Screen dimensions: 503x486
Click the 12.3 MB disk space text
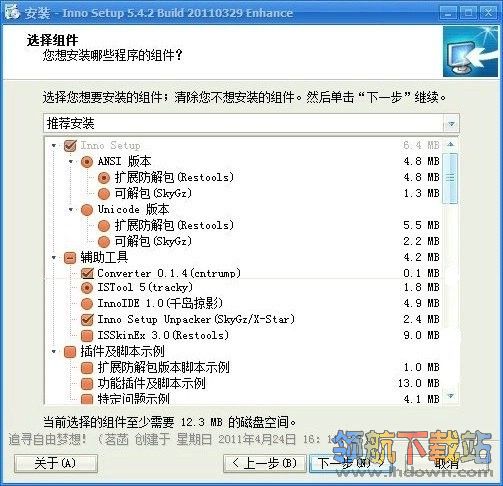click(202, 423)
